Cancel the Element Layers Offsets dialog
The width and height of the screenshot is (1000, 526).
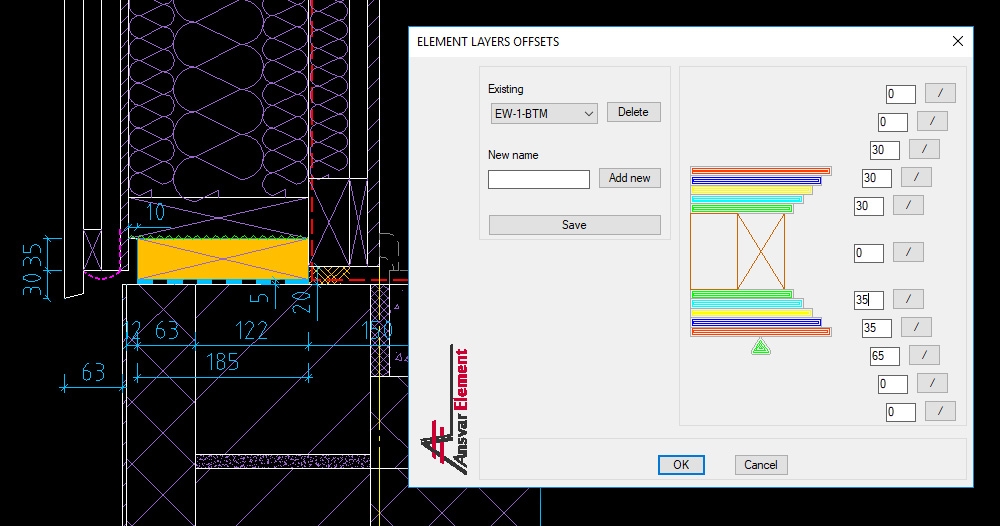pyautogui.click(x=761, y=465)
